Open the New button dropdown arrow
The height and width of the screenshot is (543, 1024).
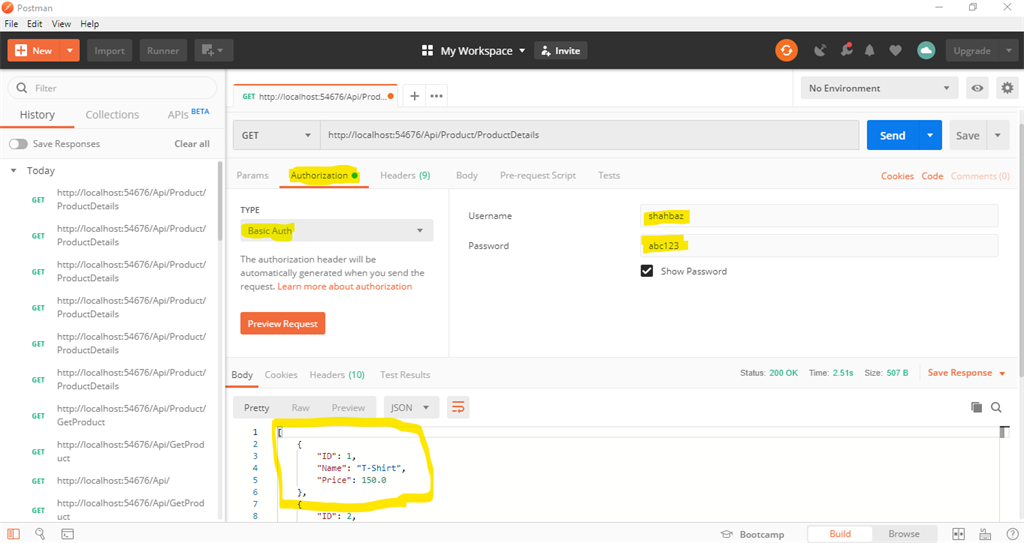[69, 50]
